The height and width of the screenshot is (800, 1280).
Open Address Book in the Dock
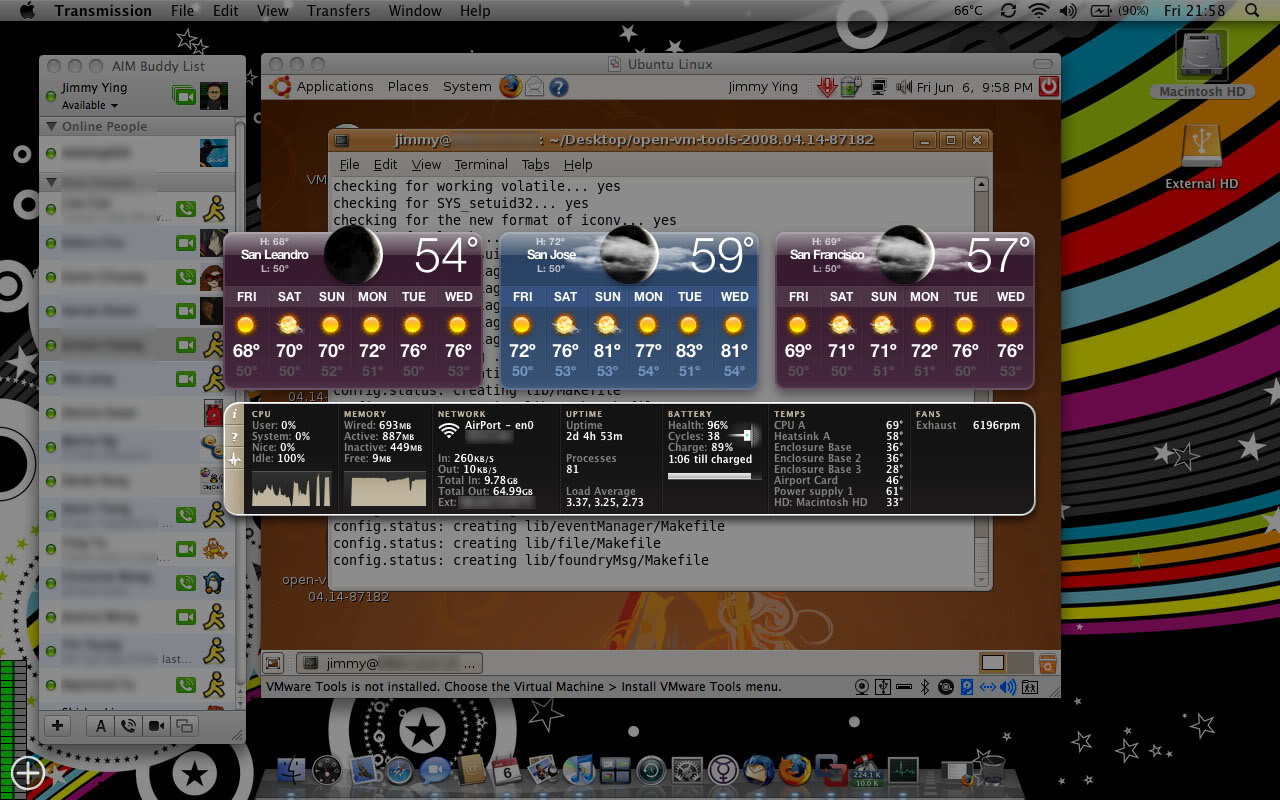pyautogui.click(x=471, y=771)
